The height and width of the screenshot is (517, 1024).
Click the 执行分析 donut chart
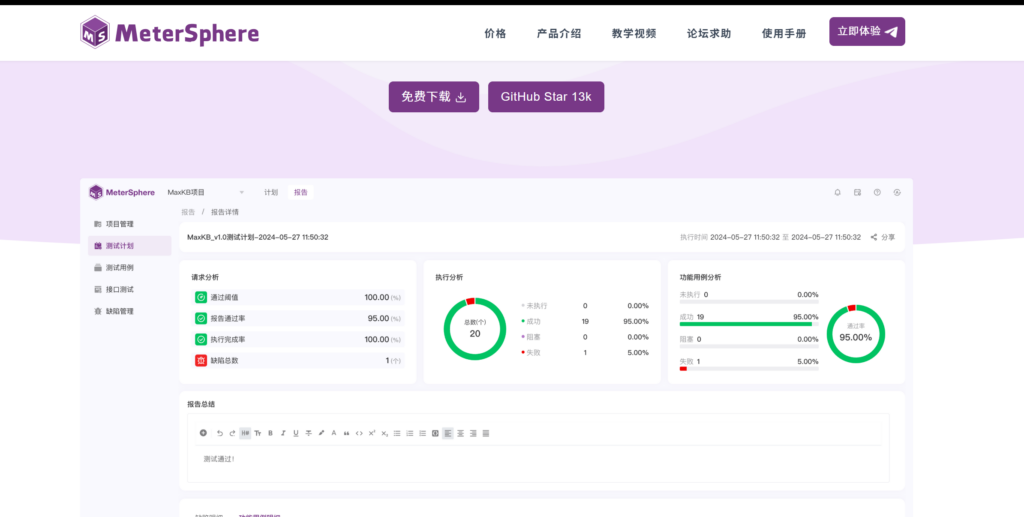475,329
